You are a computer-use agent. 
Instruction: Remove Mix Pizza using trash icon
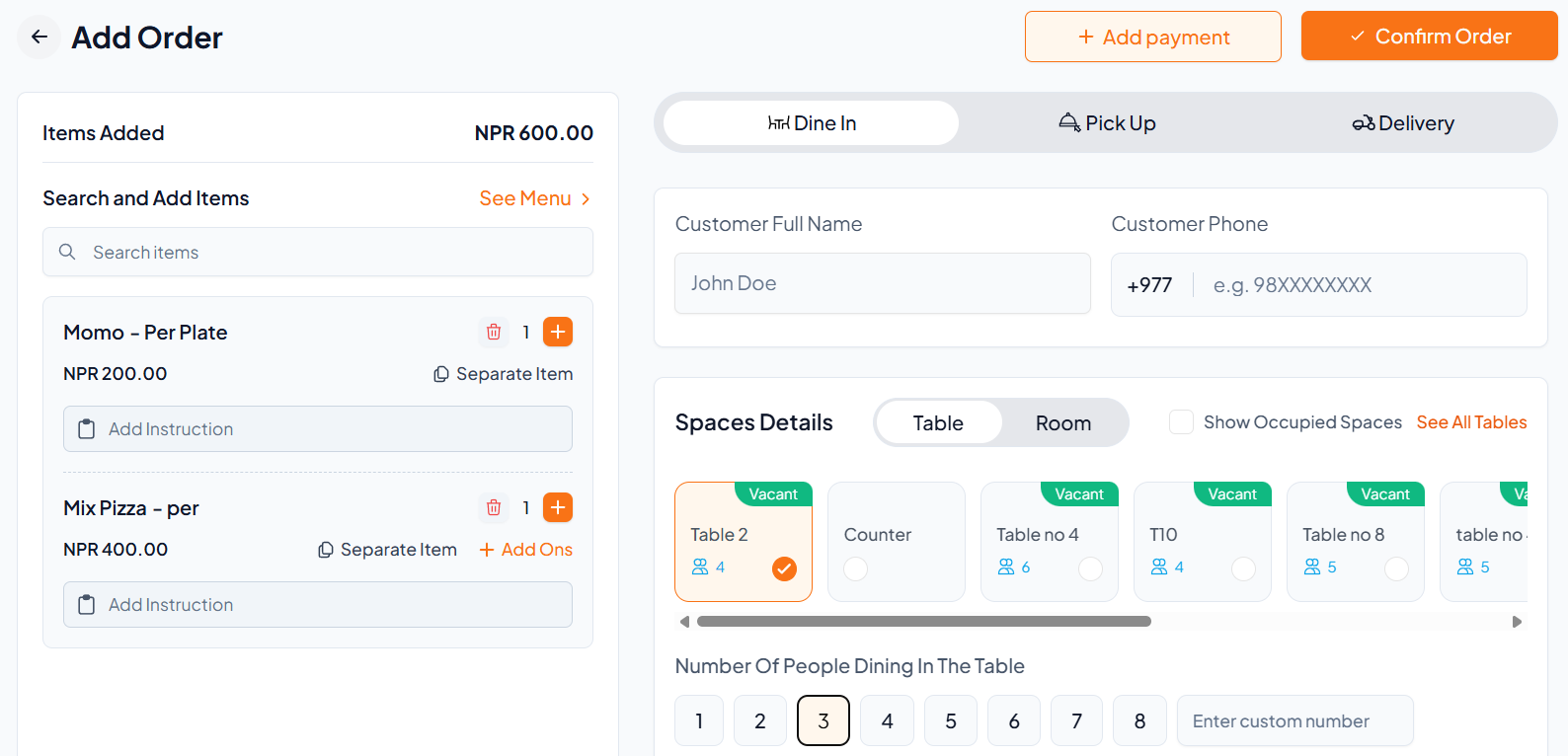click(x=494, y=508)
